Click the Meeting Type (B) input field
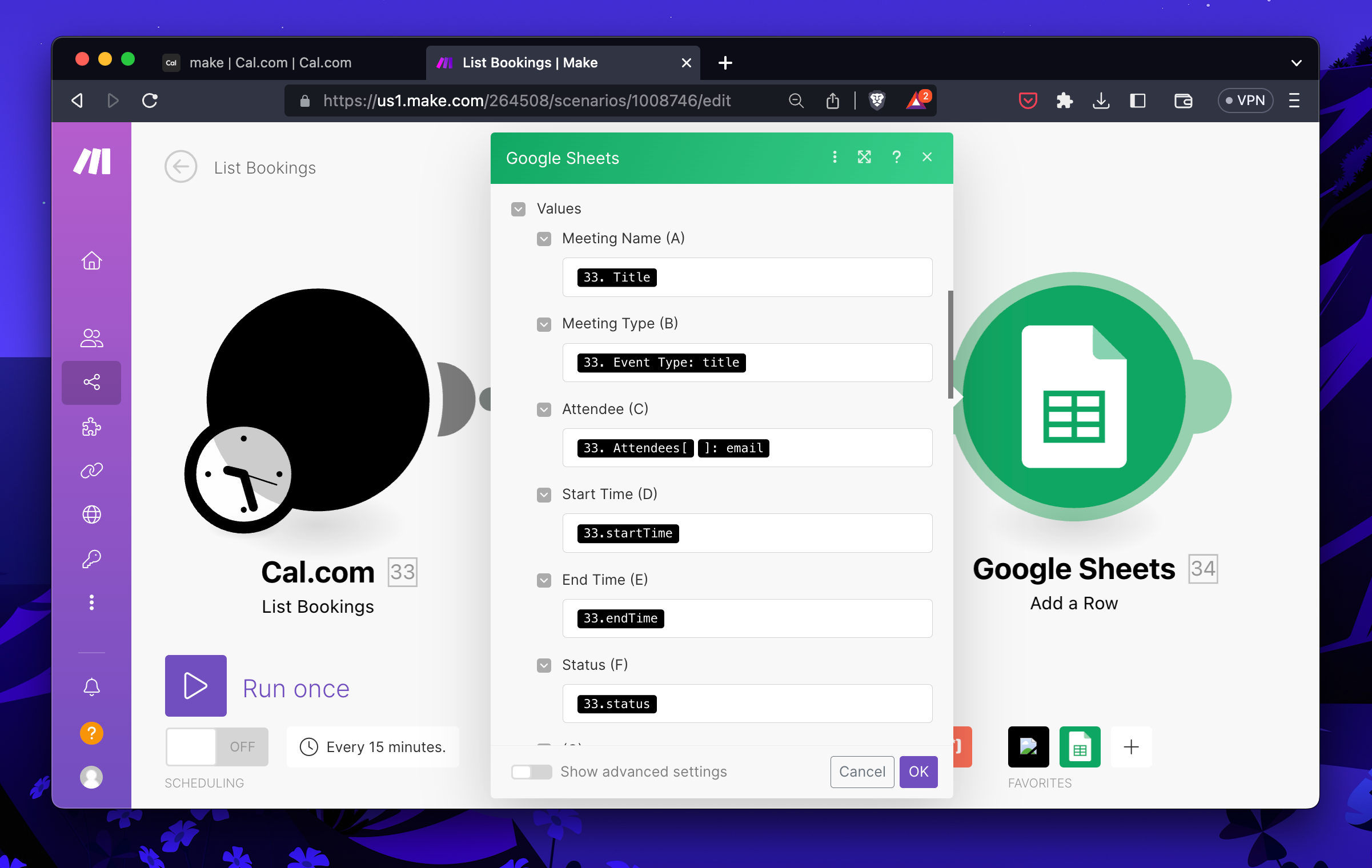This screenshot has width=1372, height=868. (x=747, y=363)
